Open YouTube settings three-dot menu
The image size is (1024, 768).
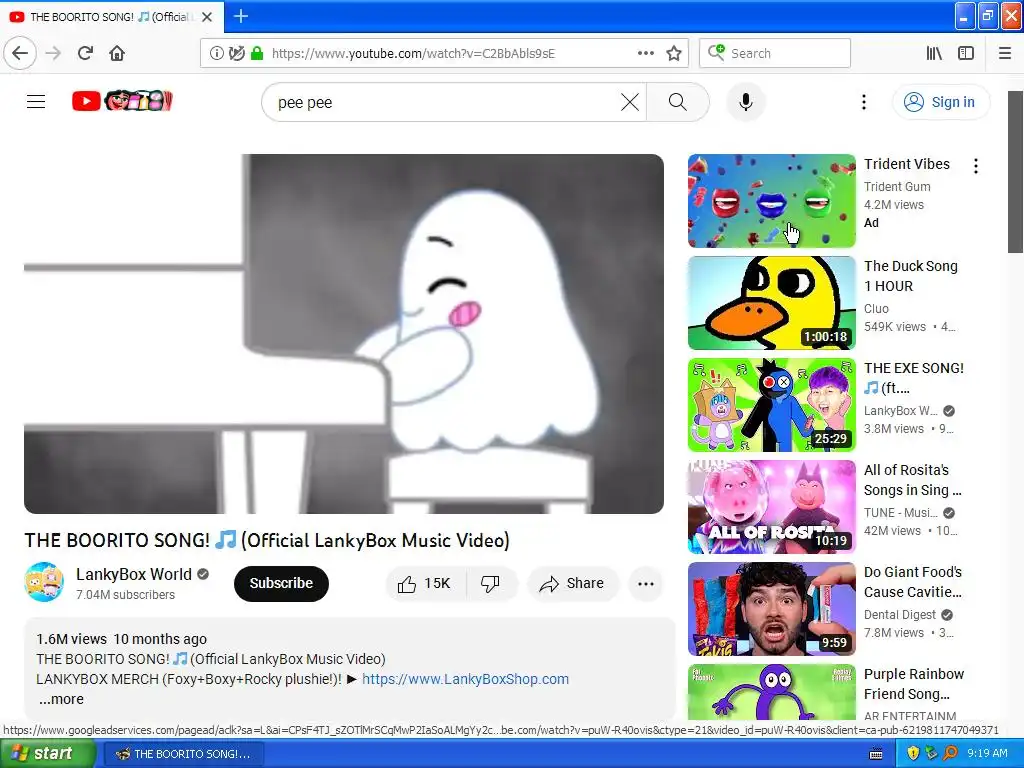click(x=863, y=102)
